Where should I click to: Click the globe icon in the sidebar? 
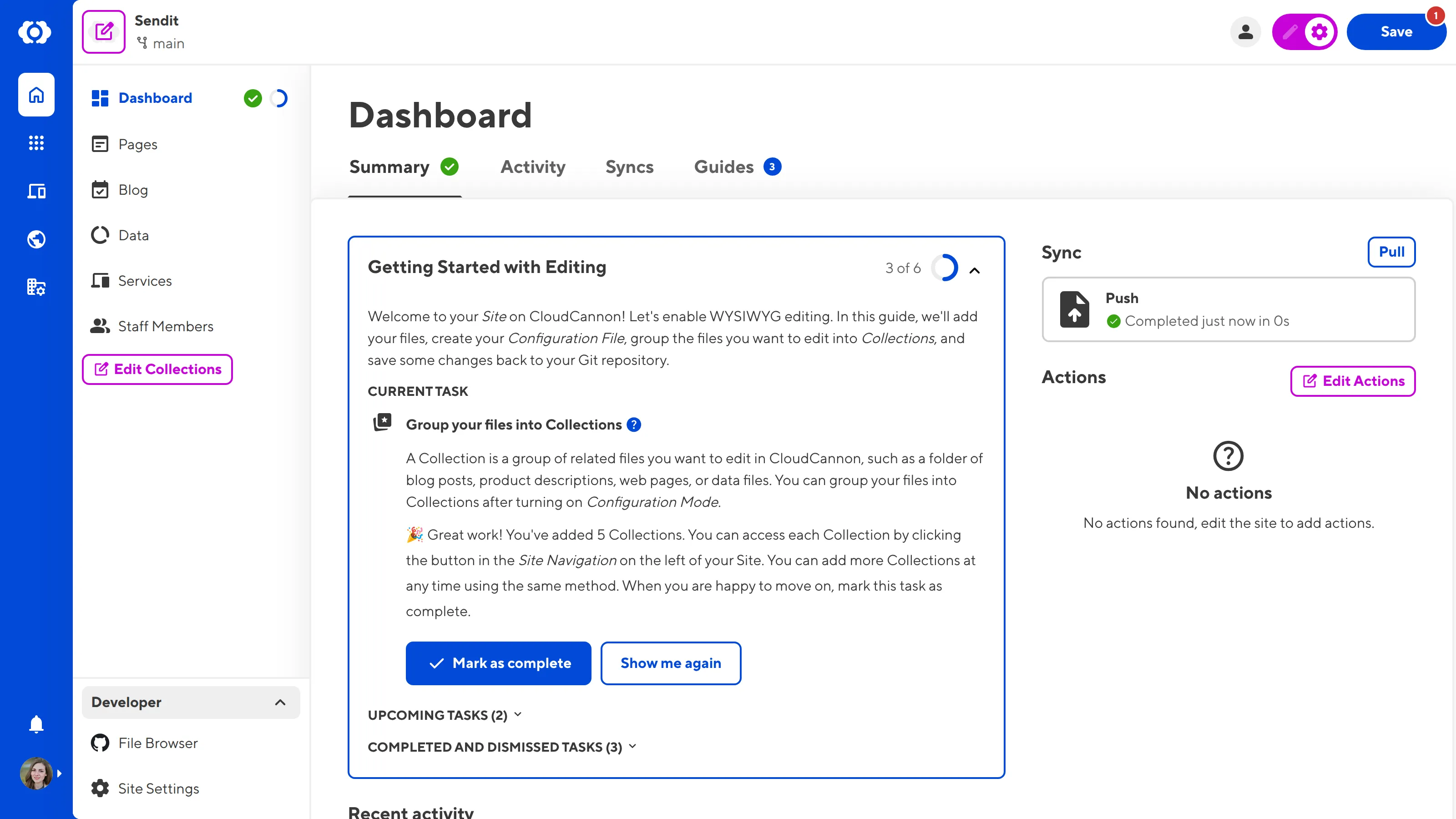36,238
